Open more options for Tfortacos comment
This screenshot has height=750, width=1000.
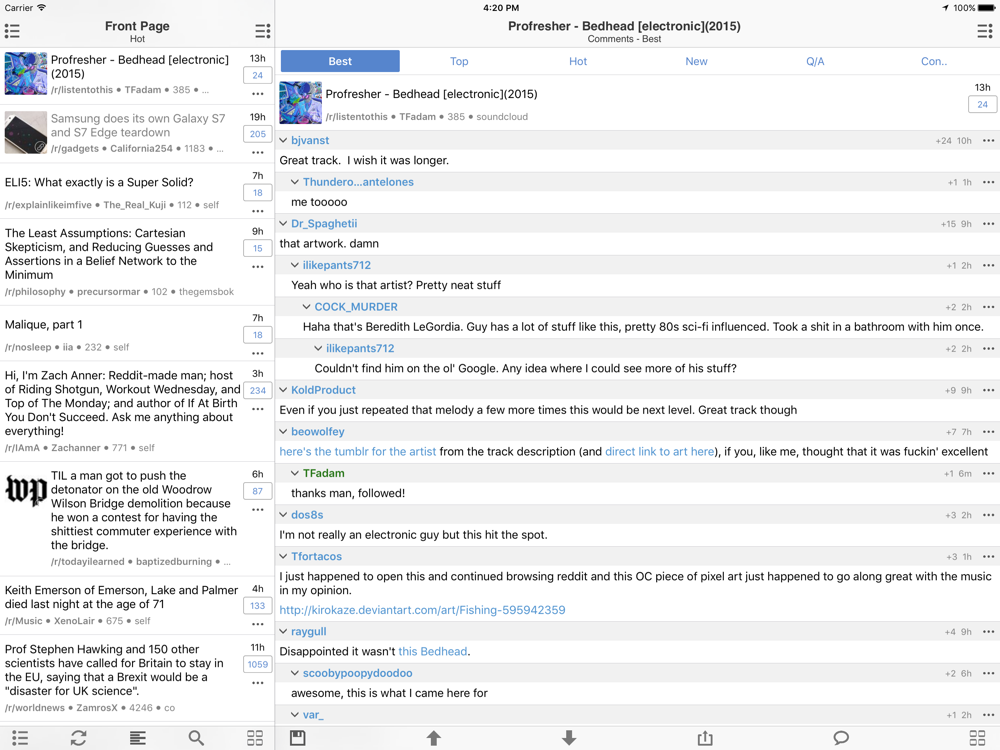click(989, 557)
